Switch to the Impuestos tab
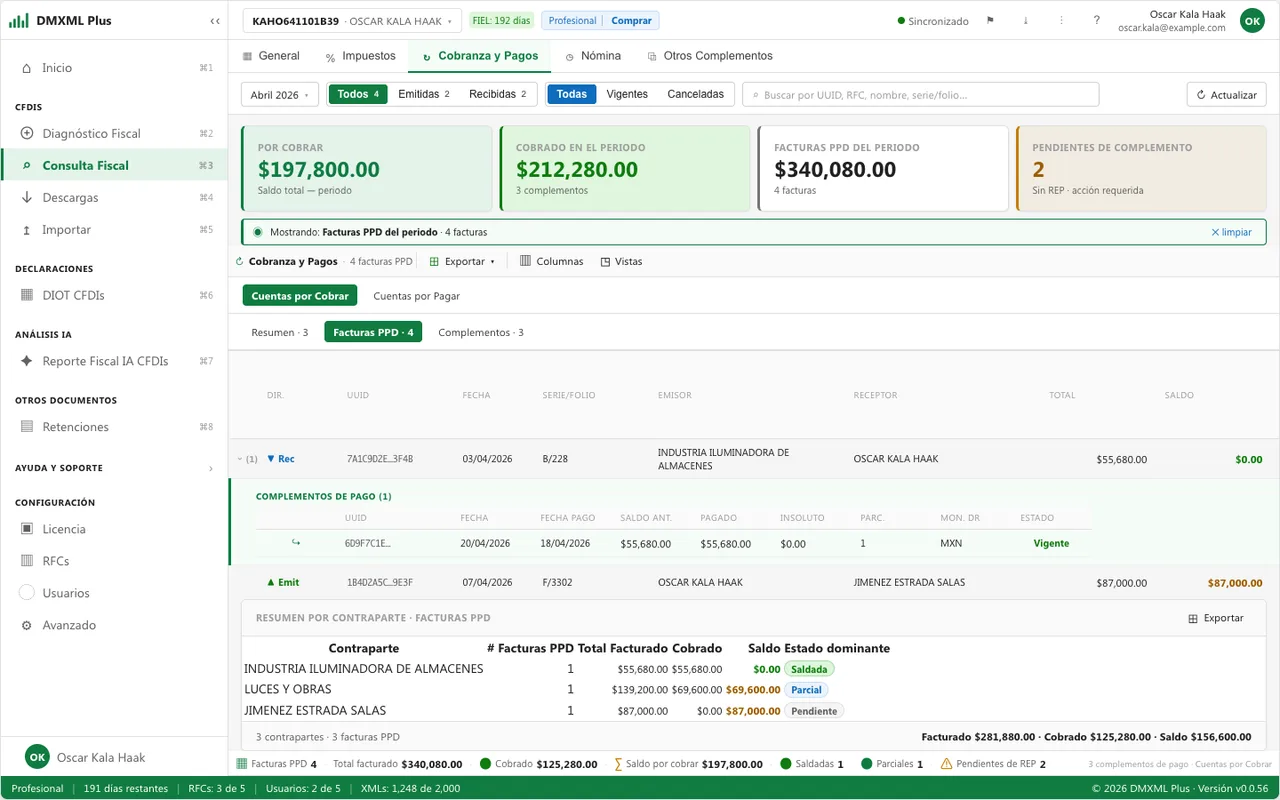Image resolution: width=1280 pixels, height=800 pixels. point(360,56)
